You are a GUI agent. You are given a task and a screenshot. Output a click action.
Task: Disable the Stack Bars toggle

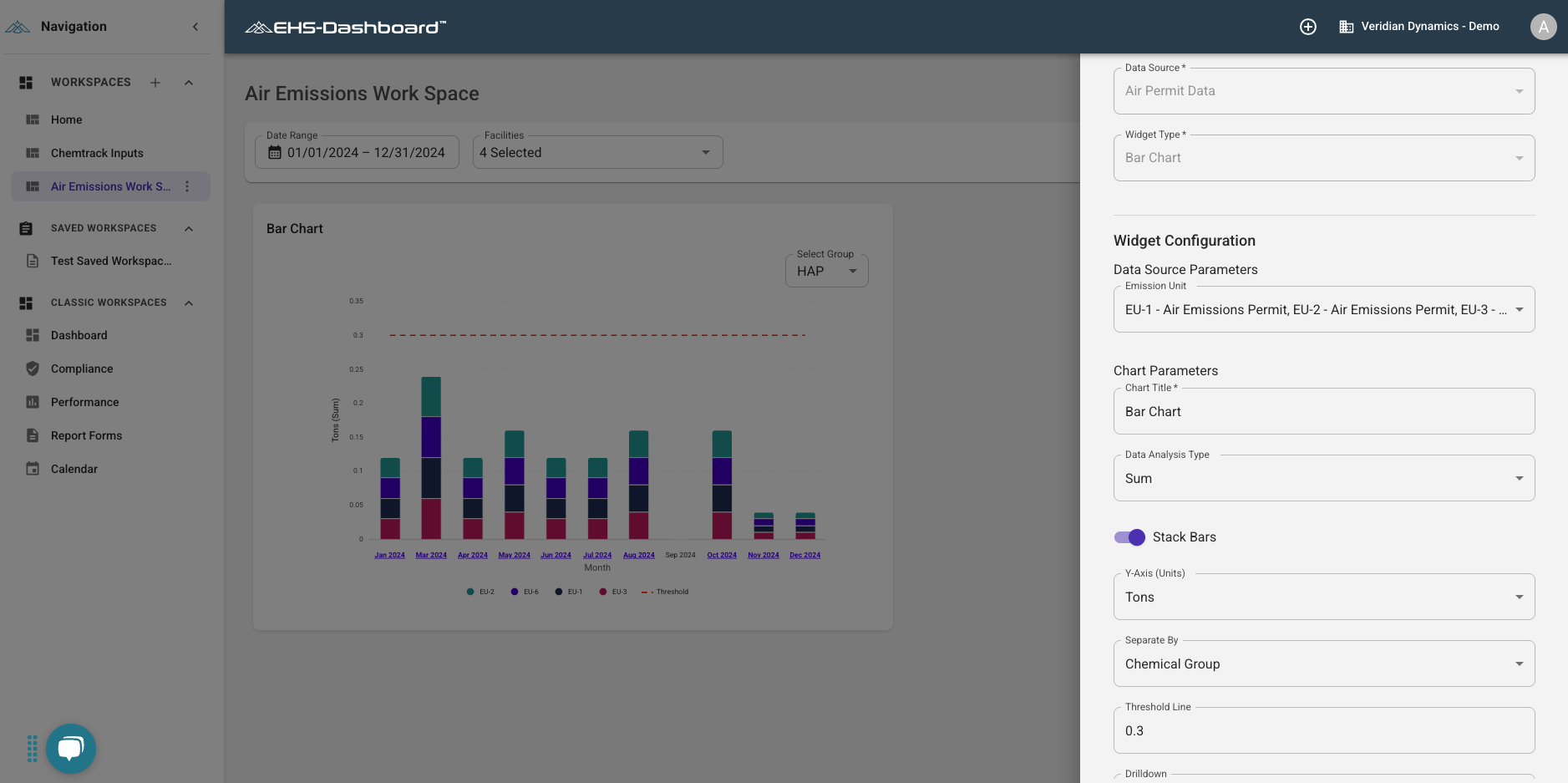click(1129, 537)
